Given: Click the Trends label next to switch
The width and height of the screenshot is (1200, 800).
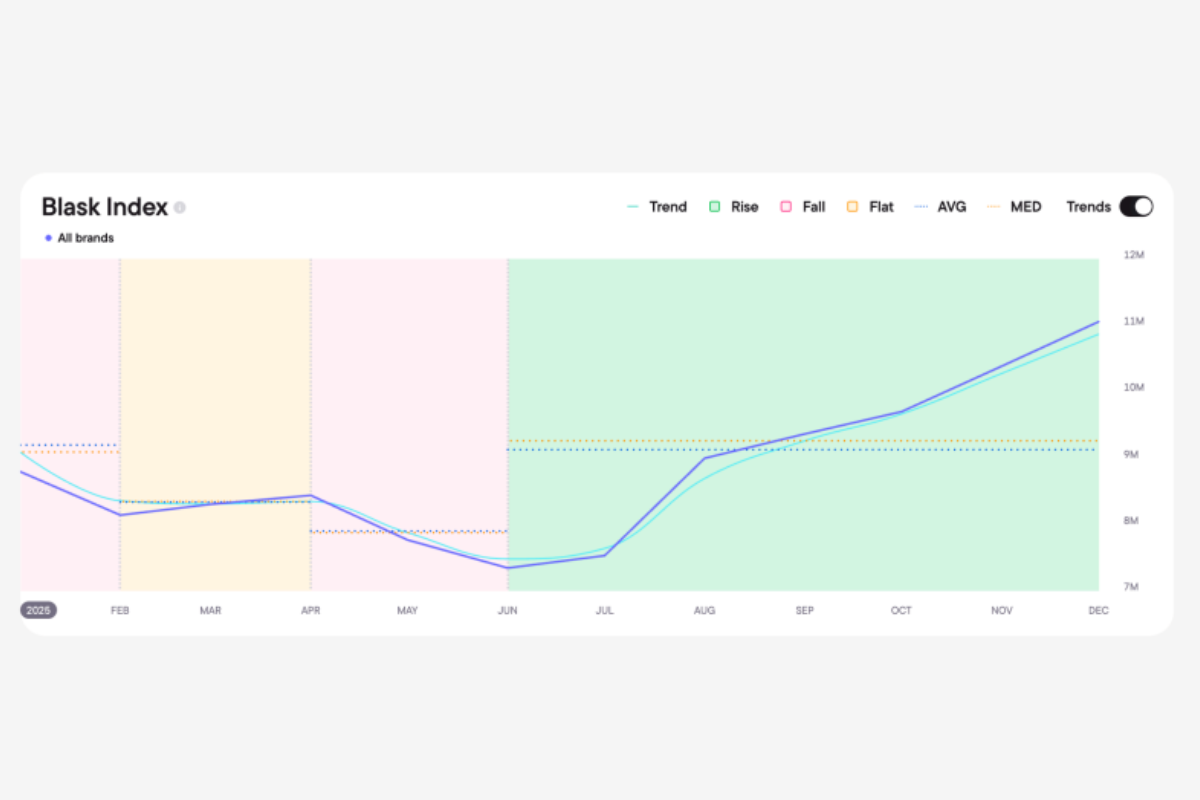Looking at the screenshot, I should 1088,207.
